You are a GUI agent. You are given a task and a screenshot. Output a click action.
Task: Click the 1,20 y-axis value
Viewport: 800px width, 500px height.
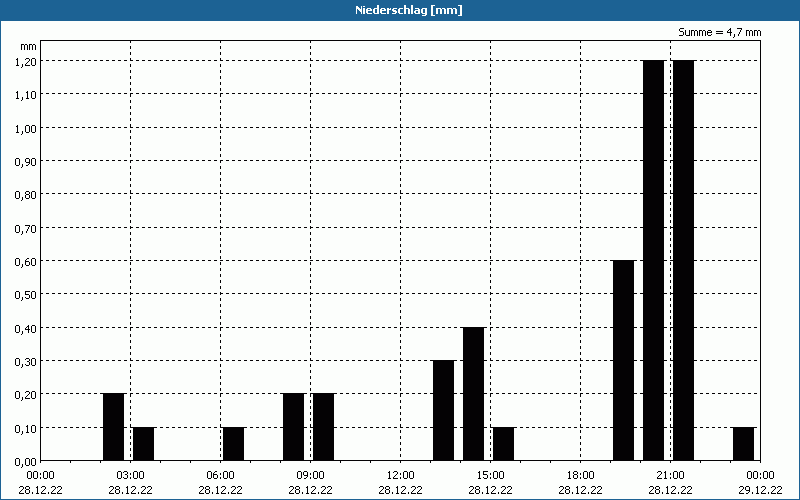coord(26,61)
